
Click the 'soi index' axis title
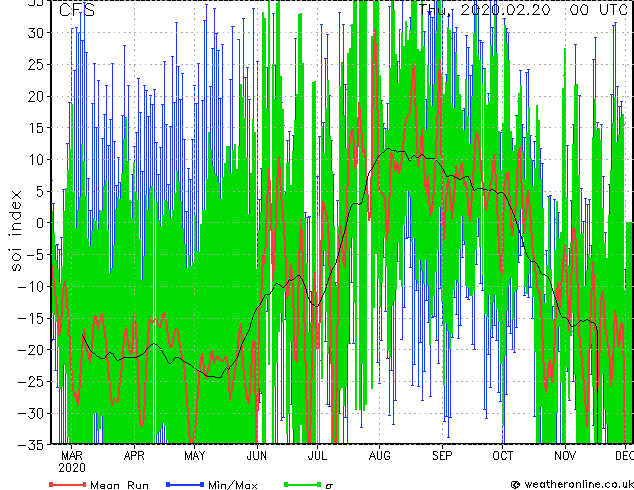16,231
